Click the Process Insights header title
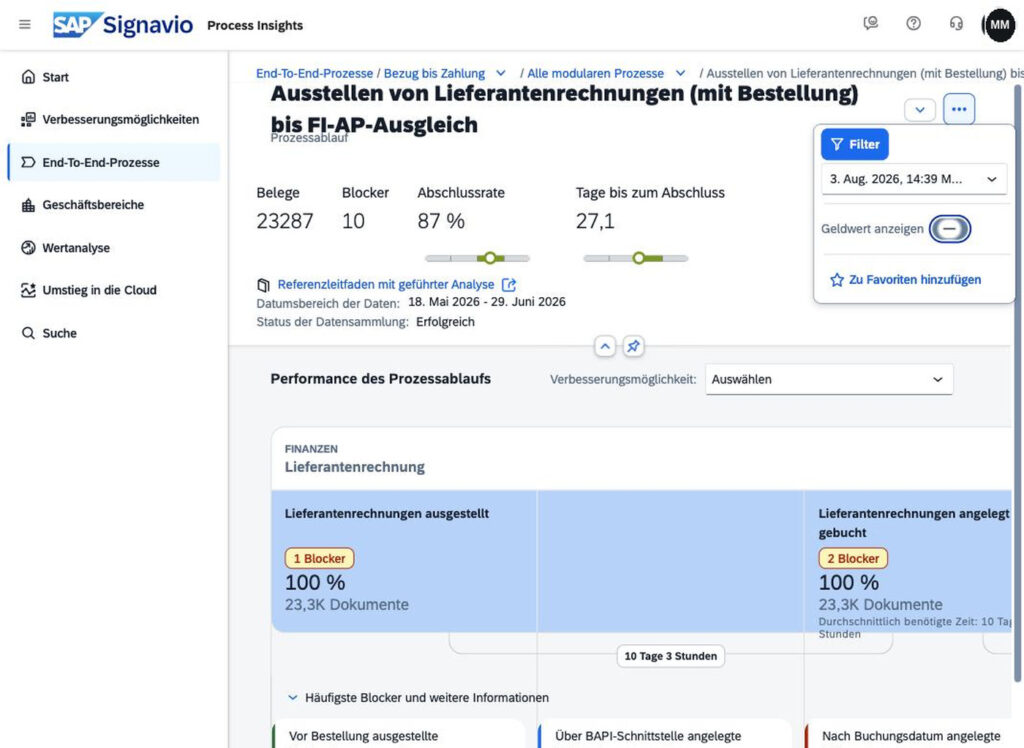Screen dimensions: 1024x748 pos(255,25)
